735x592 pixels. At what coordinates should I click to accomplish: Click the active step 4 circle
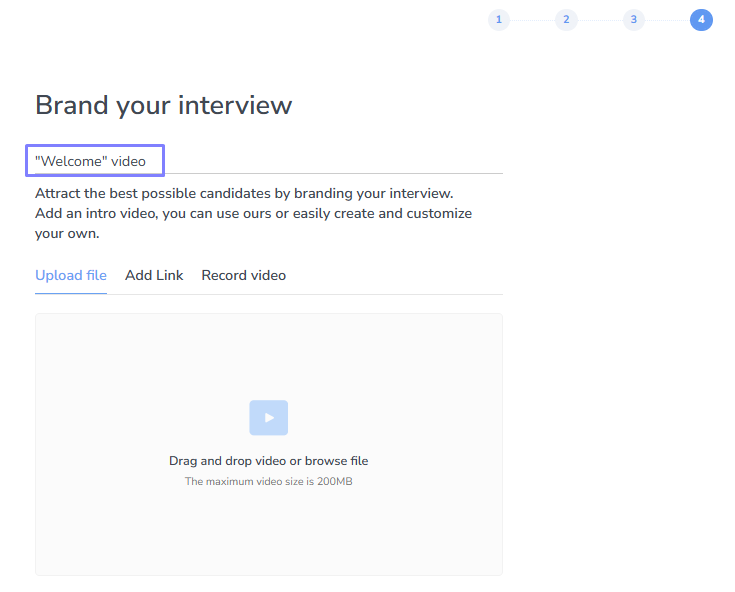[x=701, y=20]
